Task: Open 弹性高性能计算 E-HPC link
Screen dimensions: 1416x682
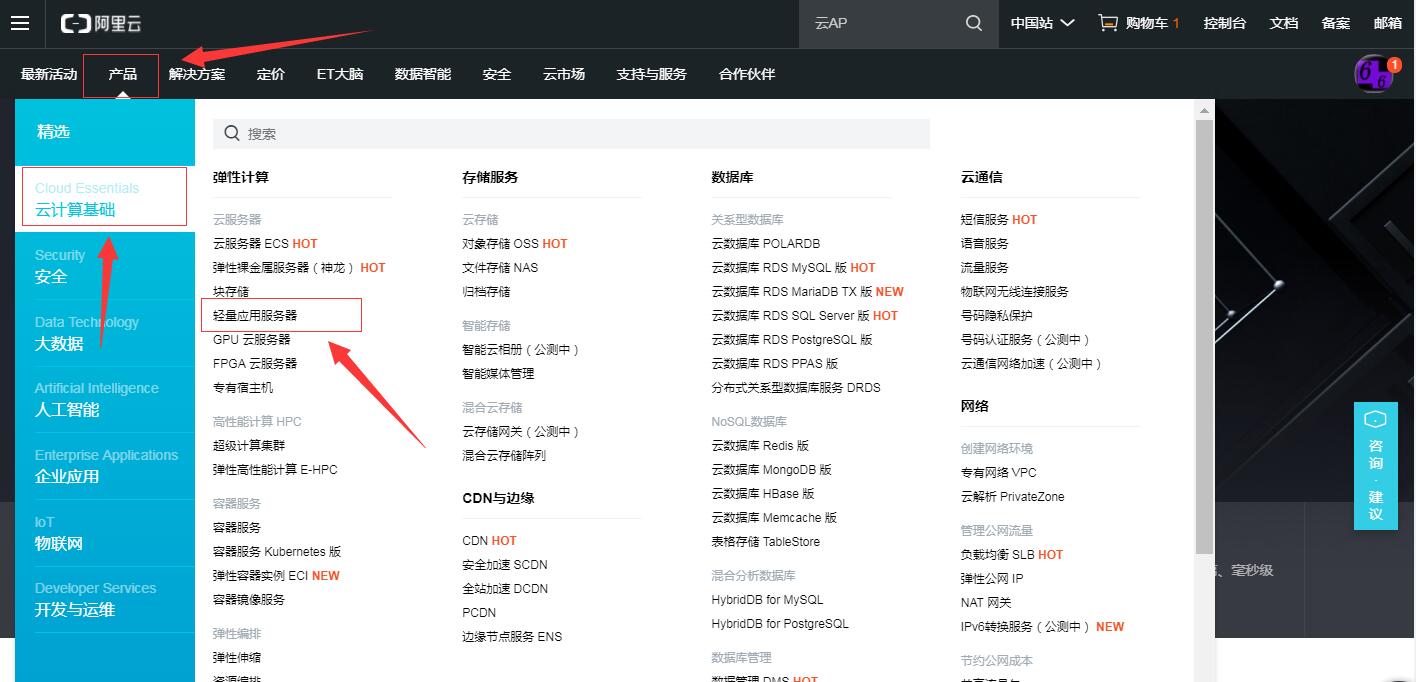Action: (275, 469)
